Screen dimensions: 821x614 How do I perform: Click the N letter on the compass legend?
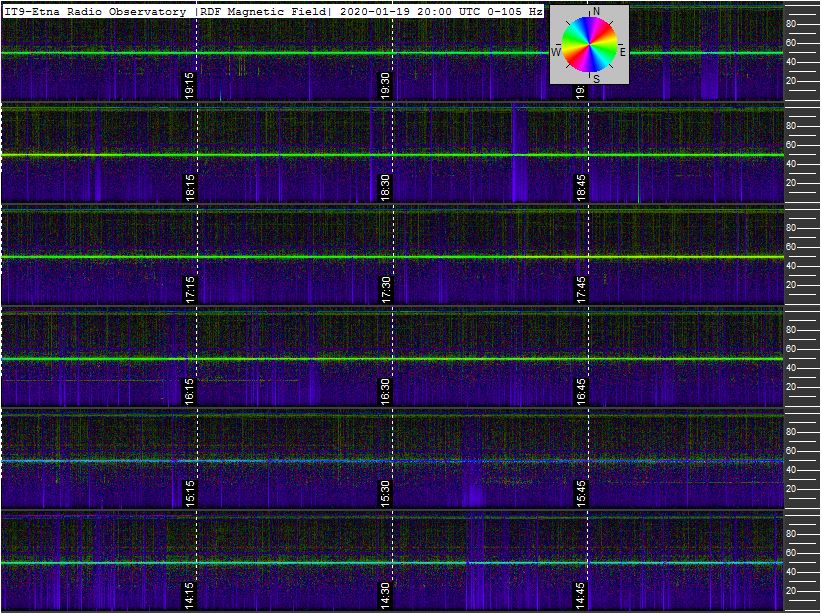click(596, 12)
